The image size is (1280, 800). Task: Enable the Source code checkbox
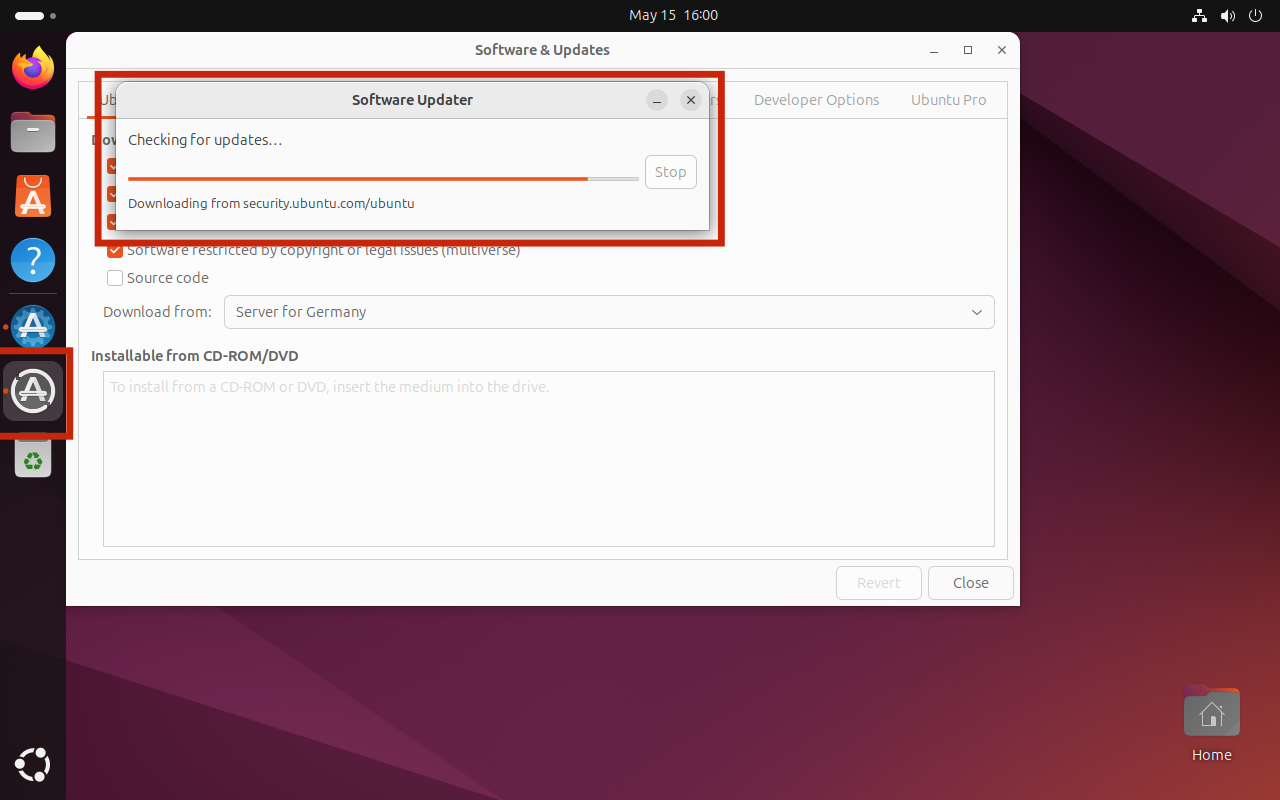pyautogui.click(x=115, y=278)
